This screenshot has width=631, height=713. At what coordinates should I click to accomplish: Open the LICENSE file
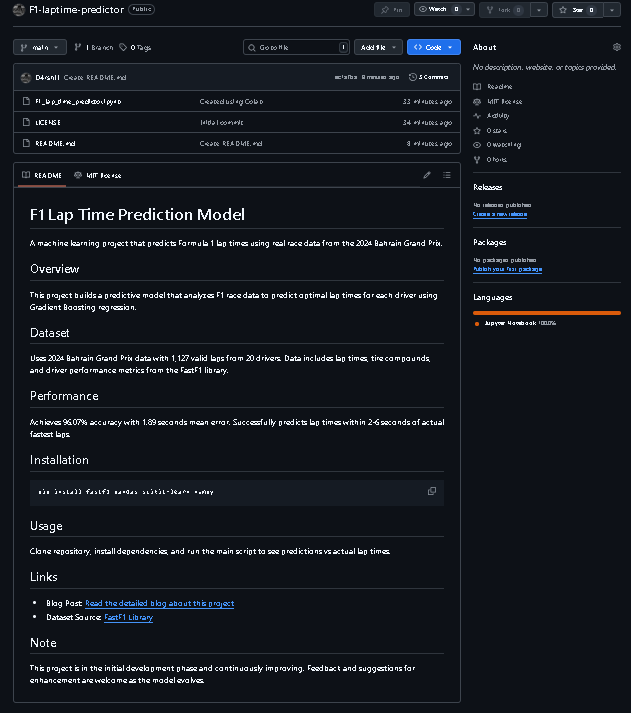[48, 122]
